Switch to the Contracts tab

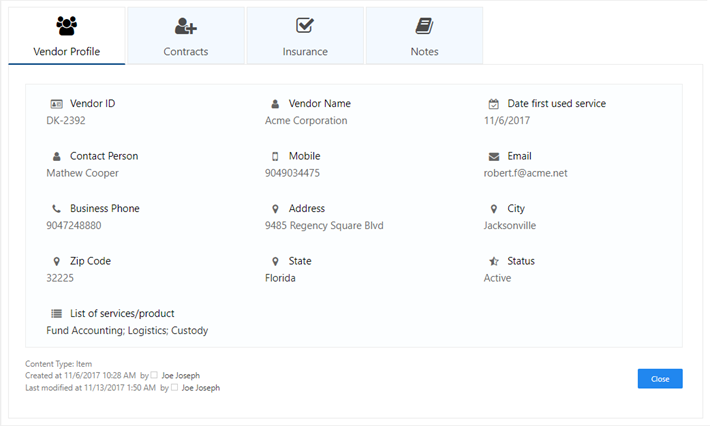coord(186,36)
